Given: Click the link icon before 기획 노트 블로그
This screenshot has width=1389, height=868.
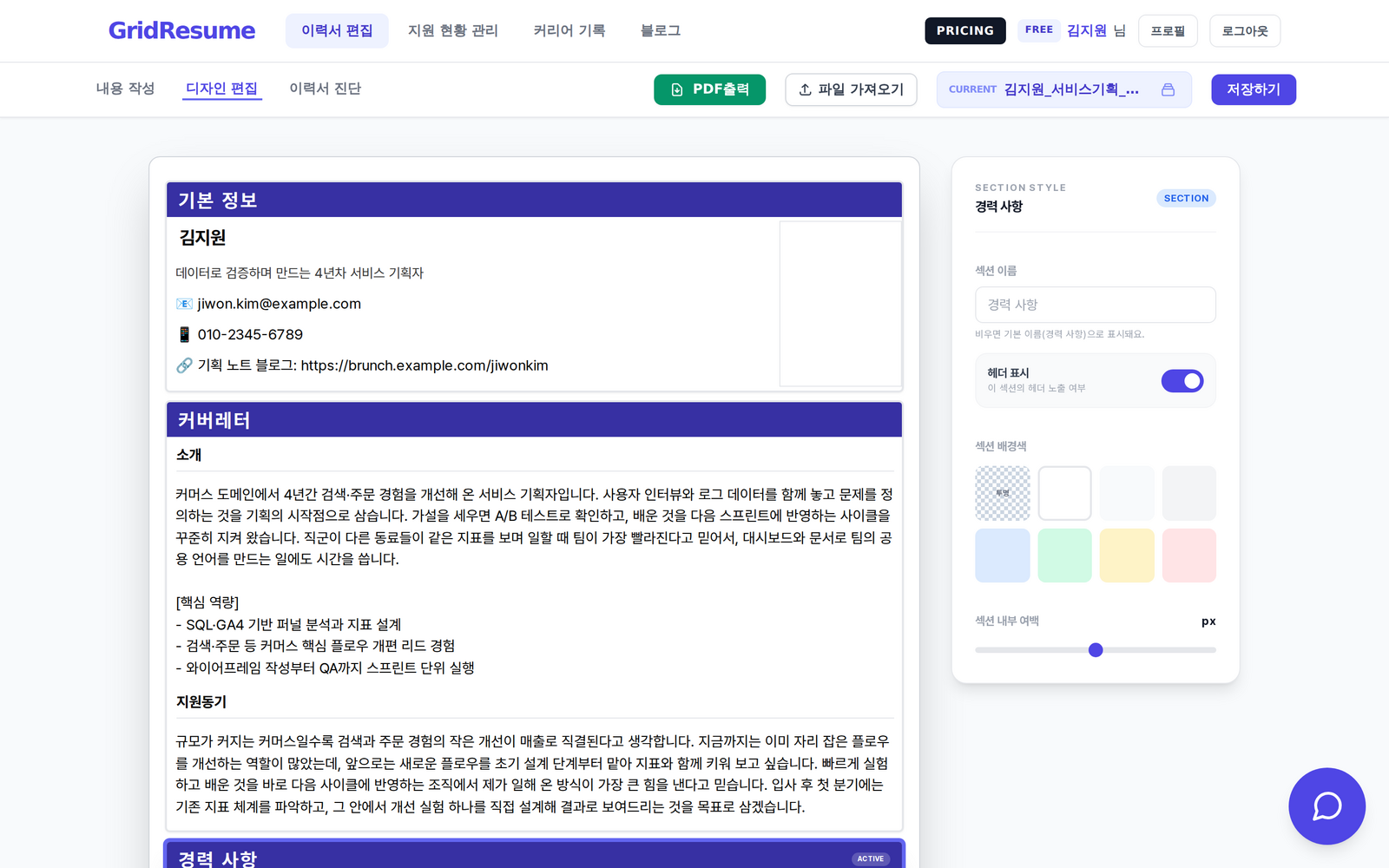Looking at the screenshot, I should click(184, 365).
